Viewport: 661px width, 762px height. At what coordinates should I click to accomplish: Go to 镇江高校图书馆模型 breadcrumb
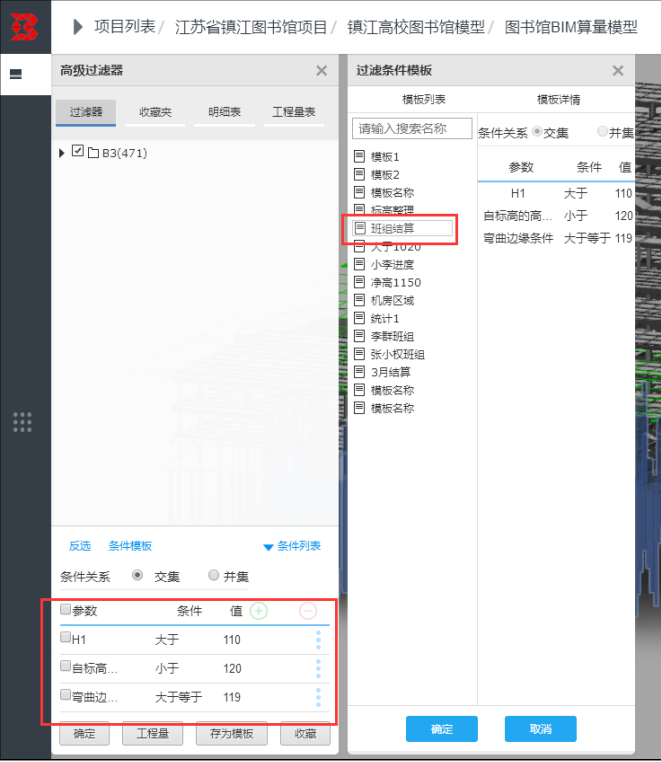pos(416,27)
